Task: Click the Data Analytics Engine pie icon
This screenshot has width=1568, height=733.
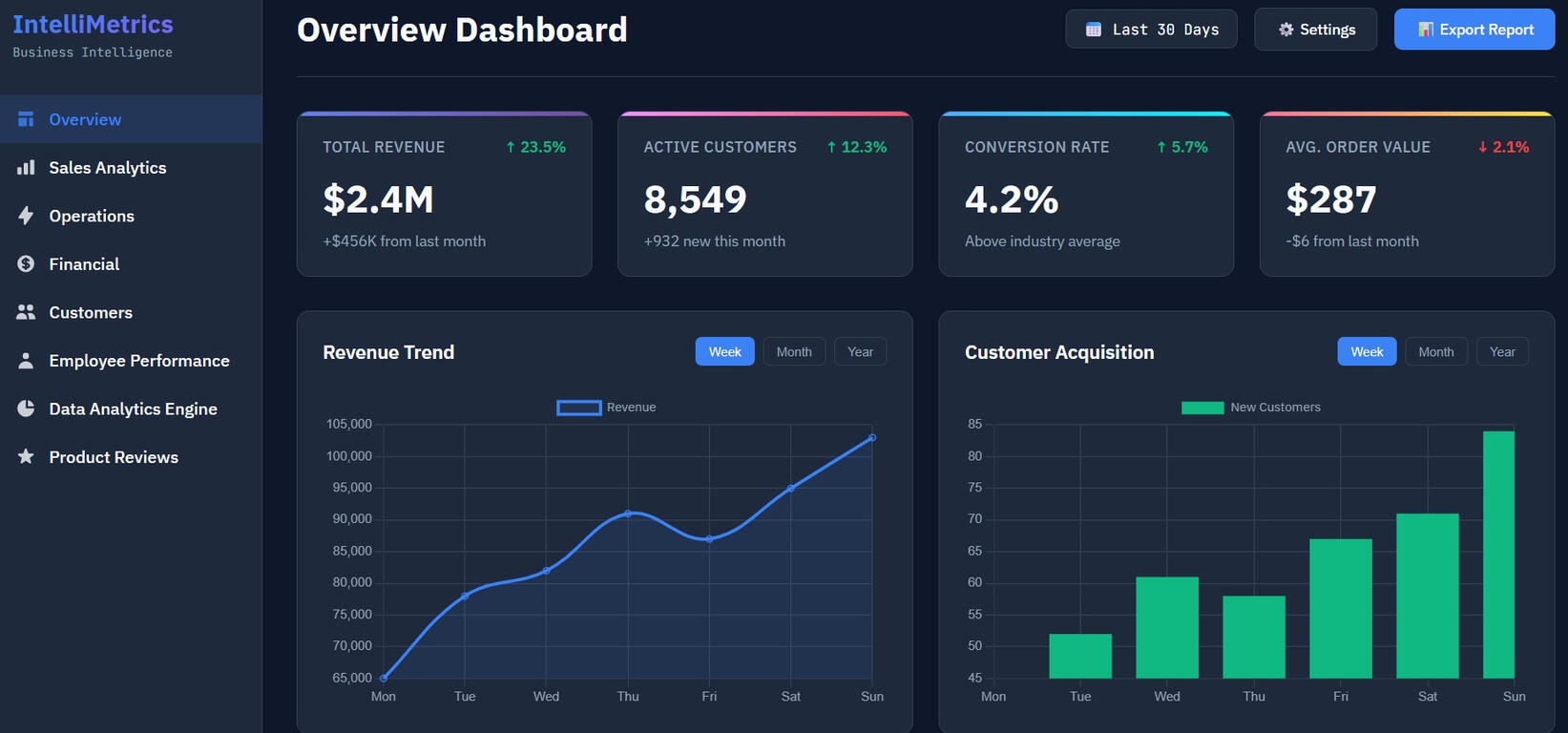Action: click(26, 408)
